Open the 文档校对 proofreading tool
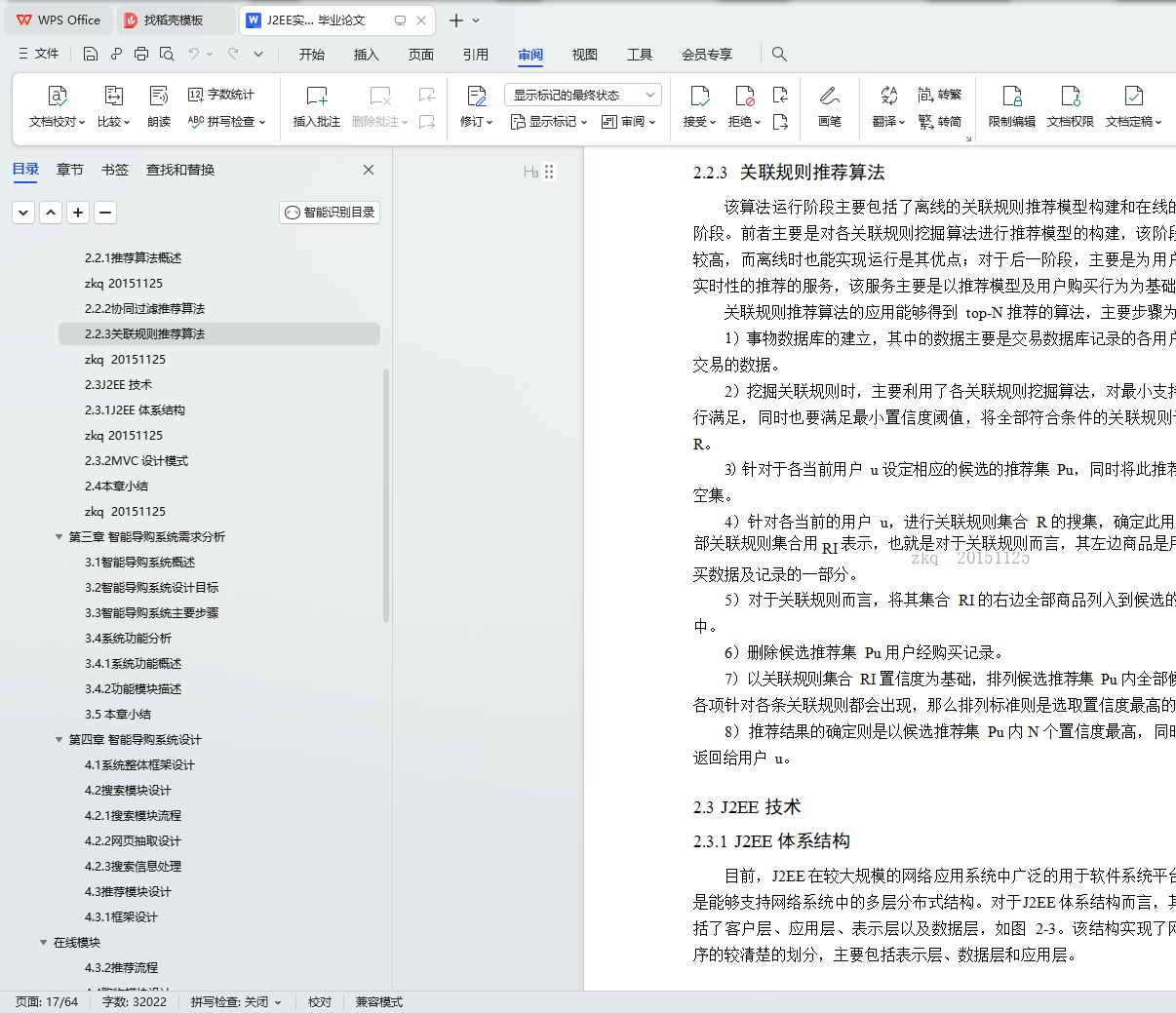Image resolution: width=1176 pixels, height=1013 pixels. (x=56, y=106)
